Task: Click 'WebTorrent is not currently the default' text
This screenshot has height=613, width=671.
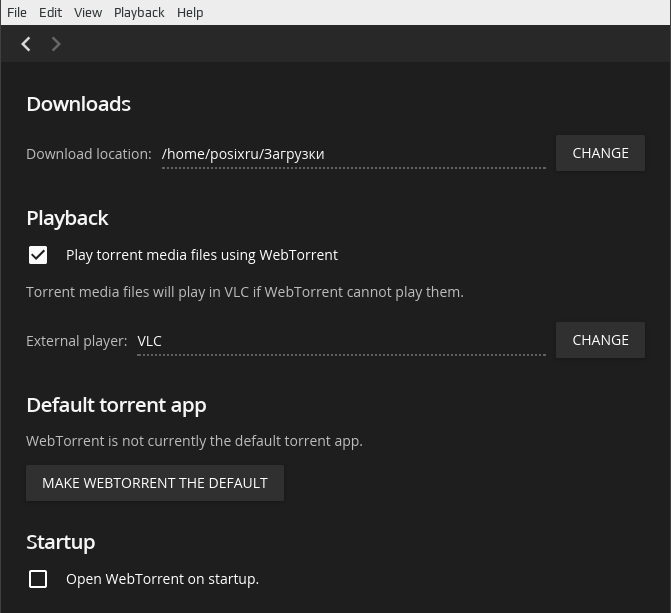Action: 194,441
